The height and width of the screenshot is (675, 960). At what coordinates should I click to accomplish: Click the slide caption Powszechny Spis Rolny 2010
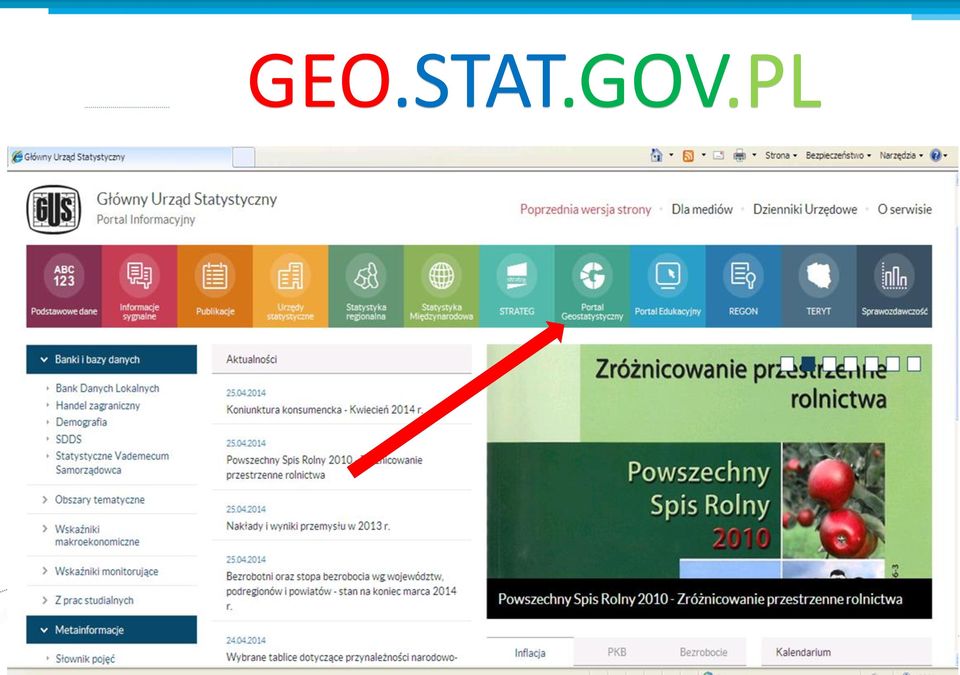tap(700, 599)
